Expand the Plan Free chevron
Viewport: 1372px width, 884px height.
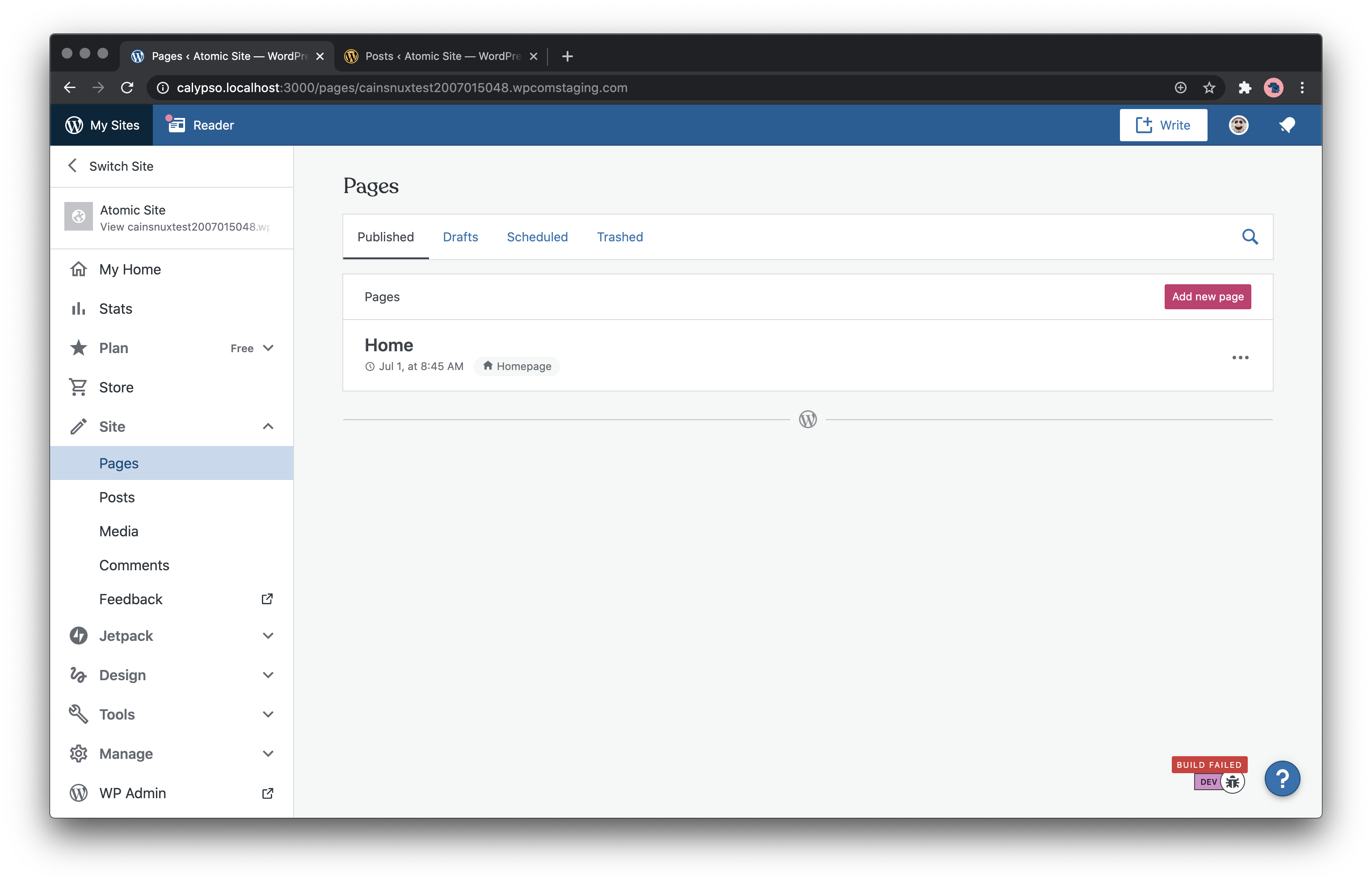268,349
